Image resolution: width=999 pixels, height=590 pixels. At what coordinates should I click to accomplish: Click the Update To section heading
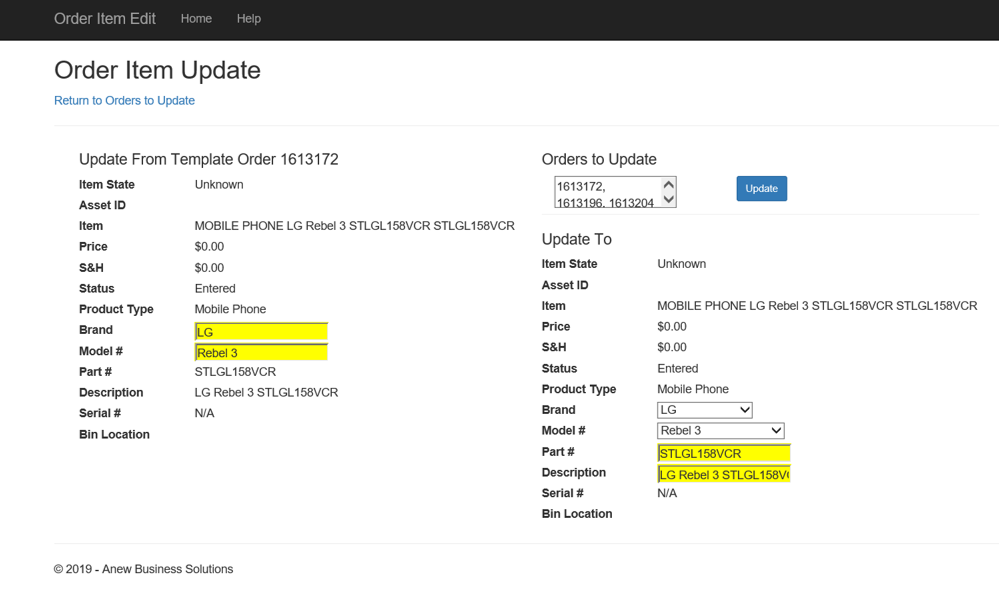(x=576, y=240)
